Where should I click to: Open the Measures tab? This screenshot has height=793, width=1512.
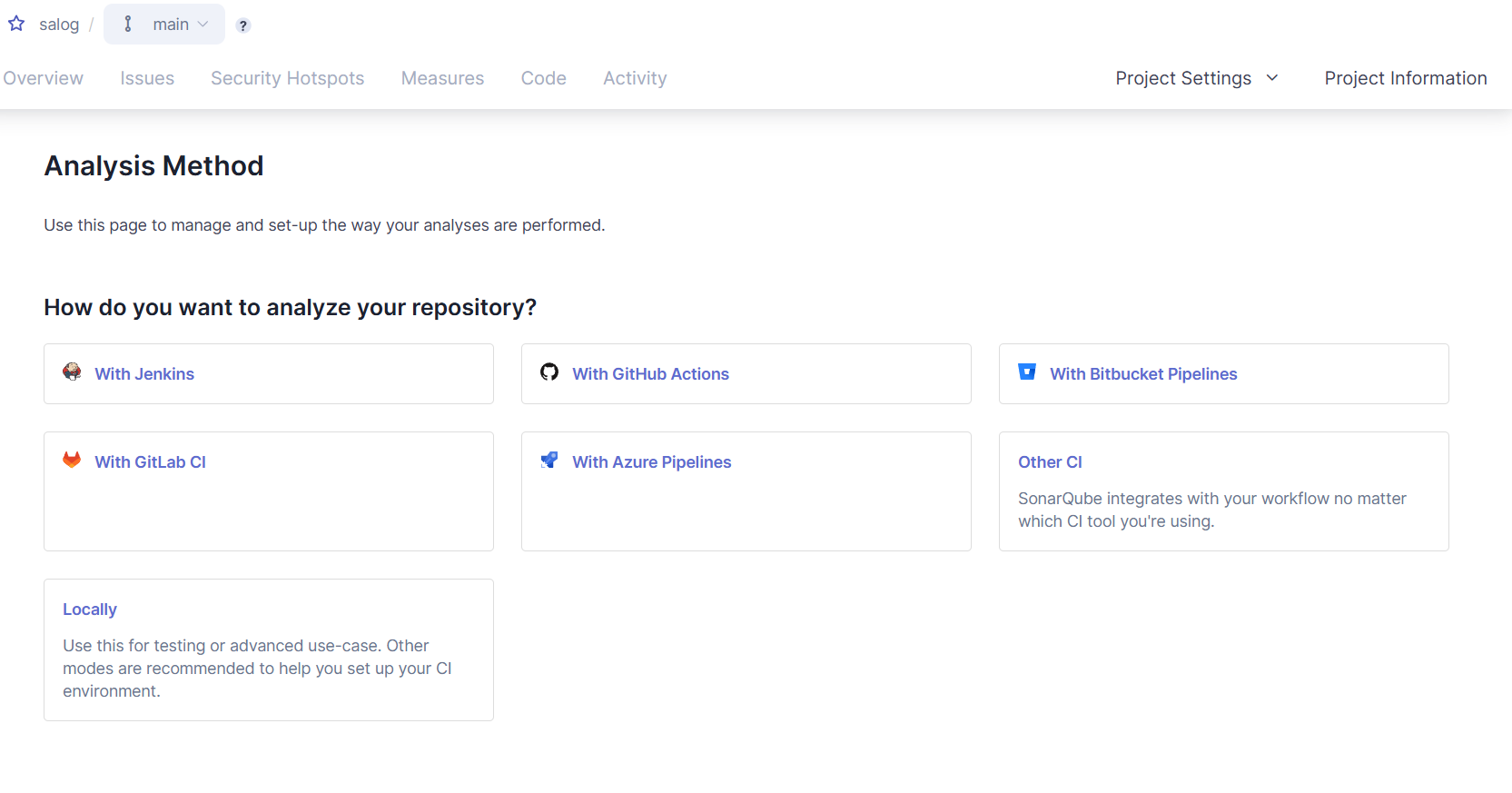tap(442, 78)
